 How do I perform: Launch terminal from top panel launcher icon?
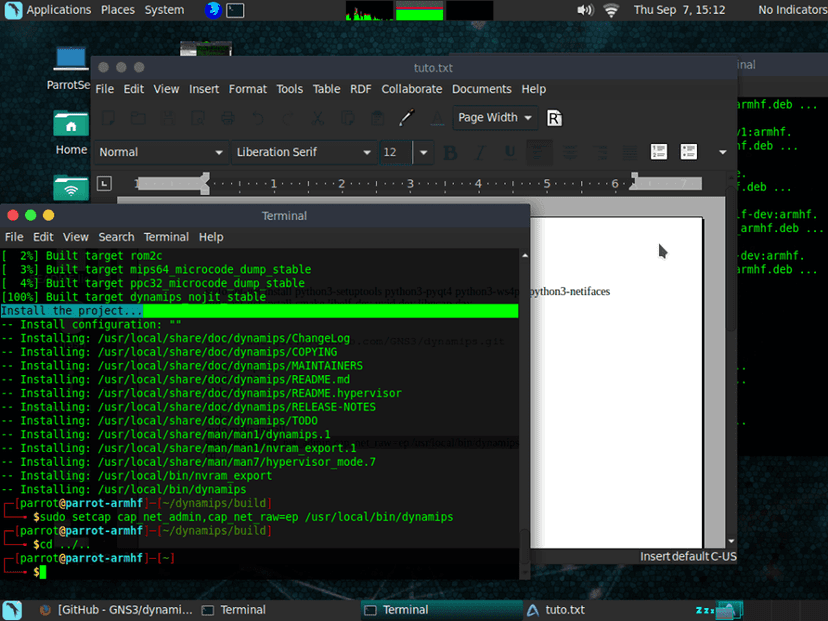(235, 10)
